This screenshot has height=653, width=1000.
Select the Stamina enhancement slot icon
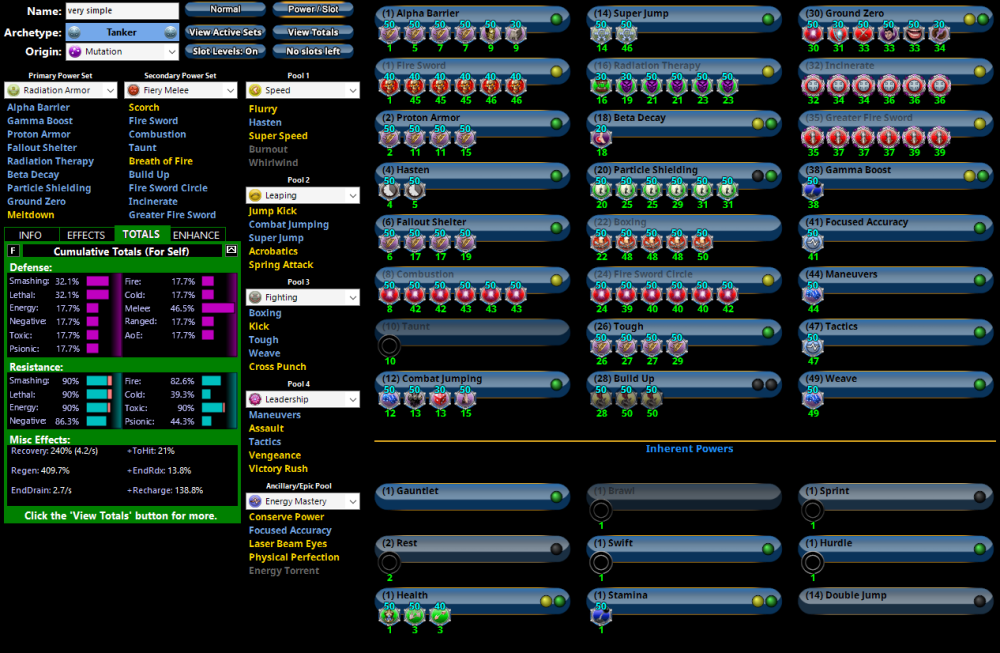coord(601,614)
